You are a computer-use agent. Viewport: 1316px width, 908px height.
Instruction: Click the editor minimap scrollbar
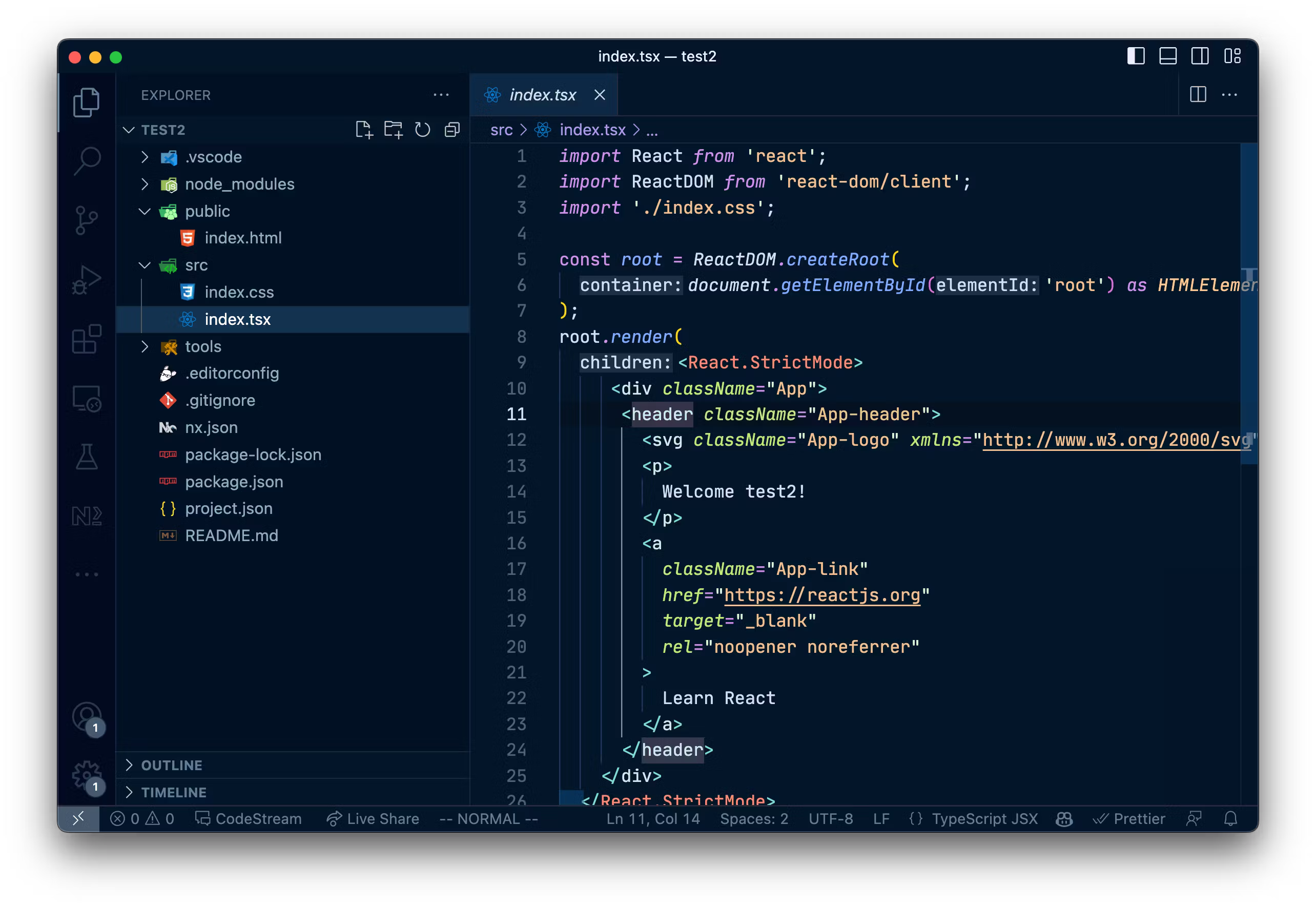tap(1248, 304)
